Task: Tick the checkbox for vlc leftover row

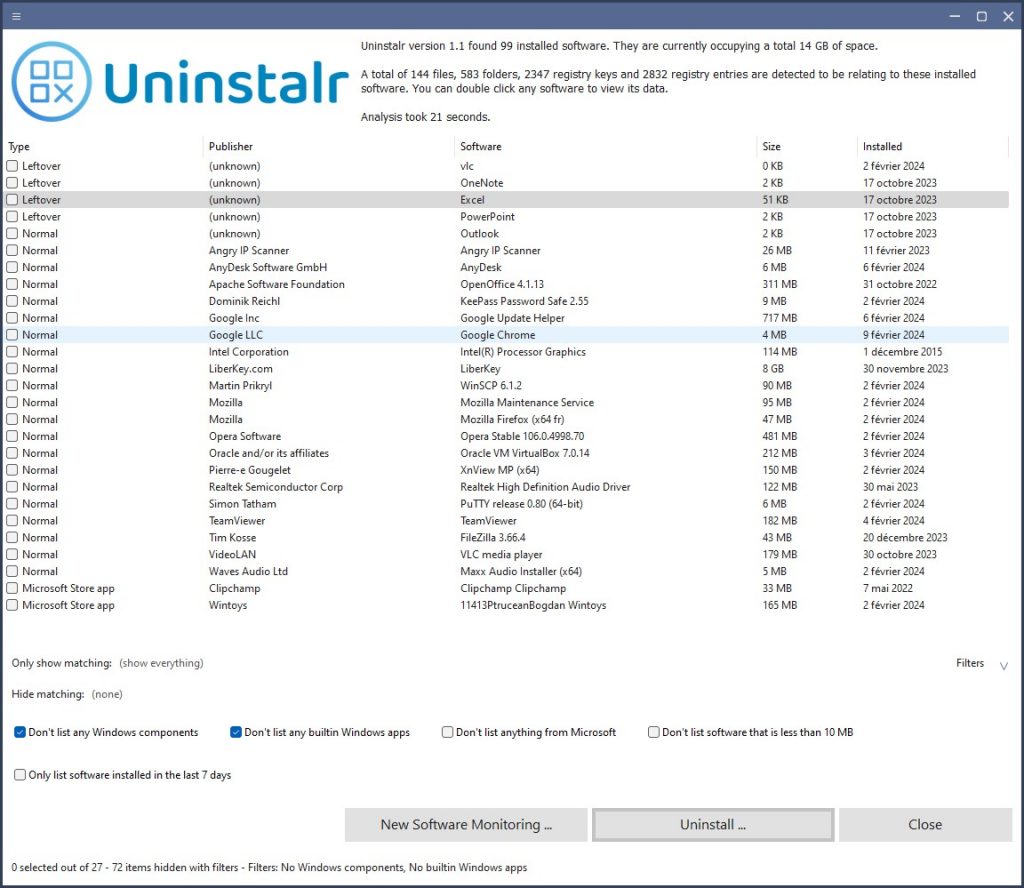Action: pos(12,166)
